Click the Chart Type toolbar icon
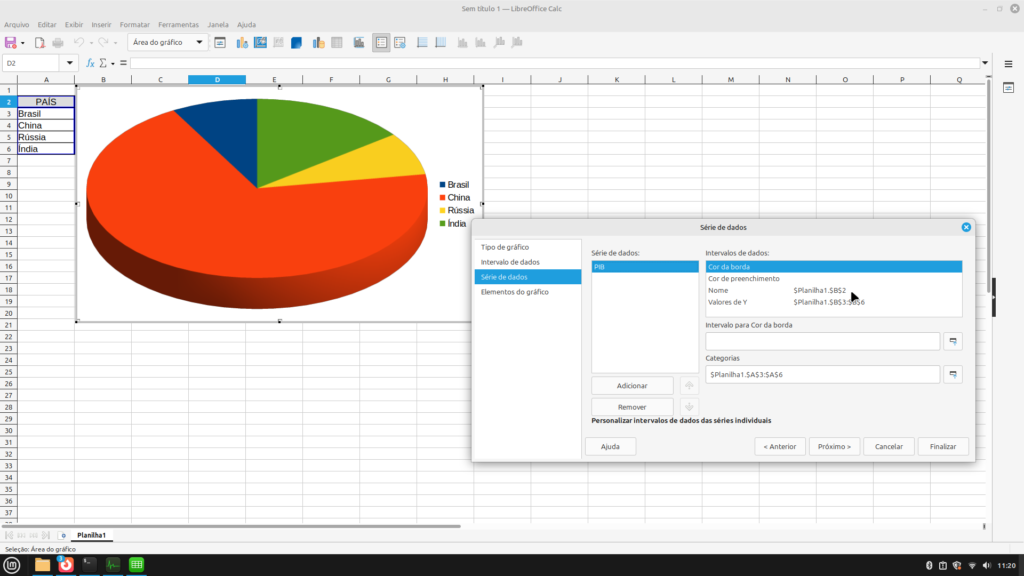 click(240, 43)
